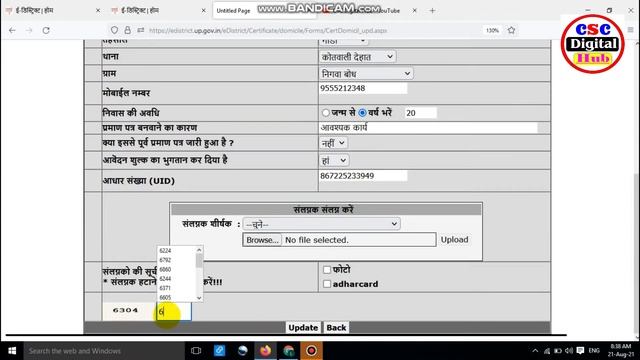The width and height of the screenshot is (640, 360).
Task: Bookmark this page with the star icon
Action: point(511,30)
